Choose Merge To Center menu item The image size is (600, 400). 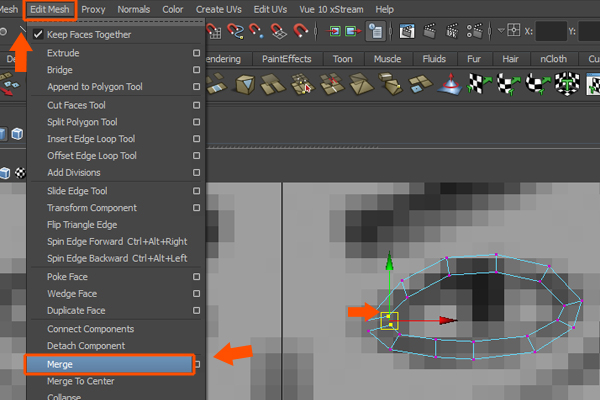116,381
